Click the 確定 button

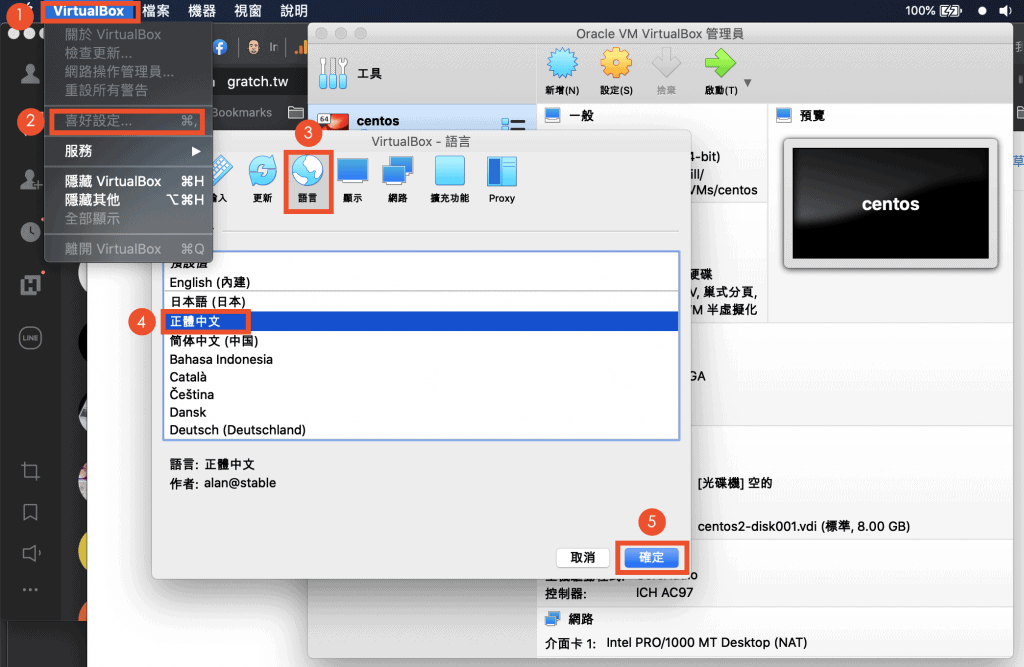[x=651, y=557]
